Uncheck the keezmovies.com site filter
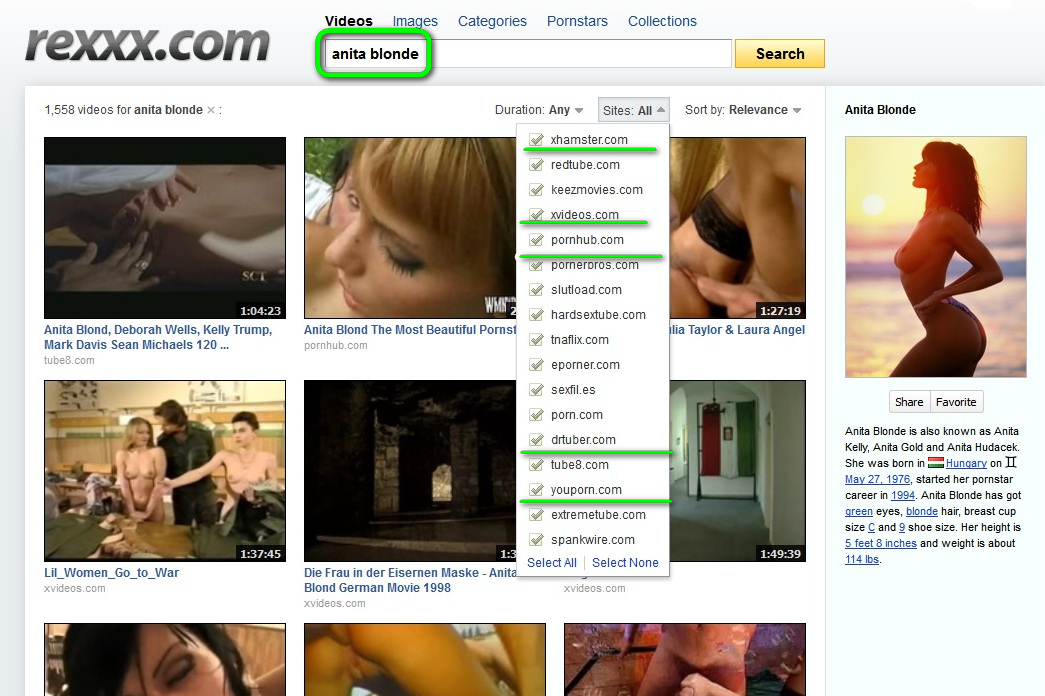 click(536, 189)
